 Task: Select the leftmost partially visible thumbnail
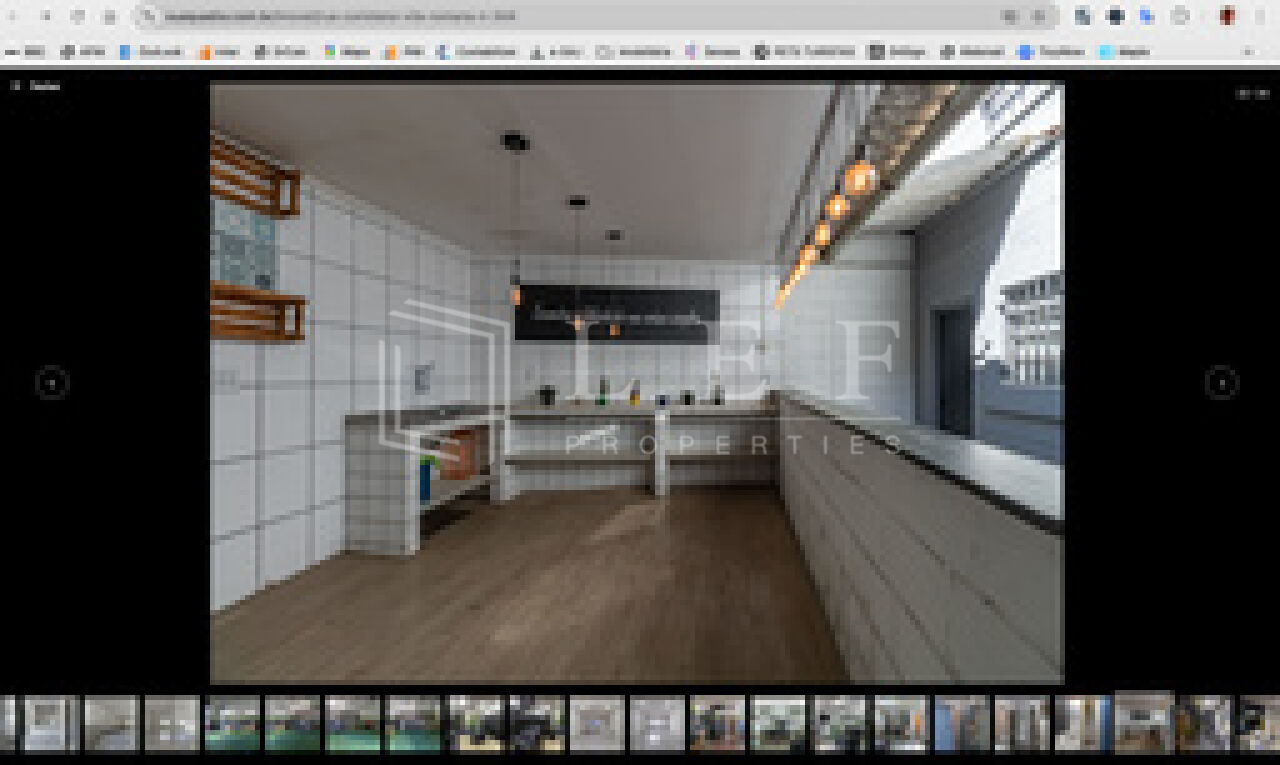pyautogui.click(x=8, y=724)
